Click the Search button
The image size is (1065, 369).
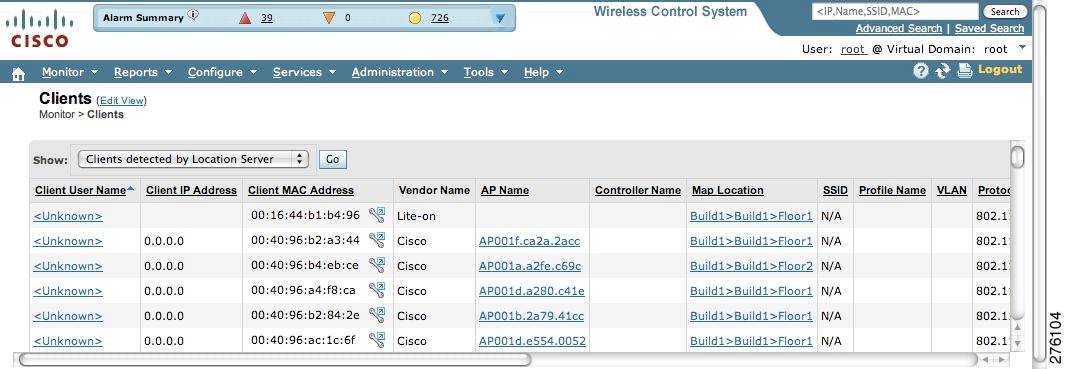[x=1005, y=12]
